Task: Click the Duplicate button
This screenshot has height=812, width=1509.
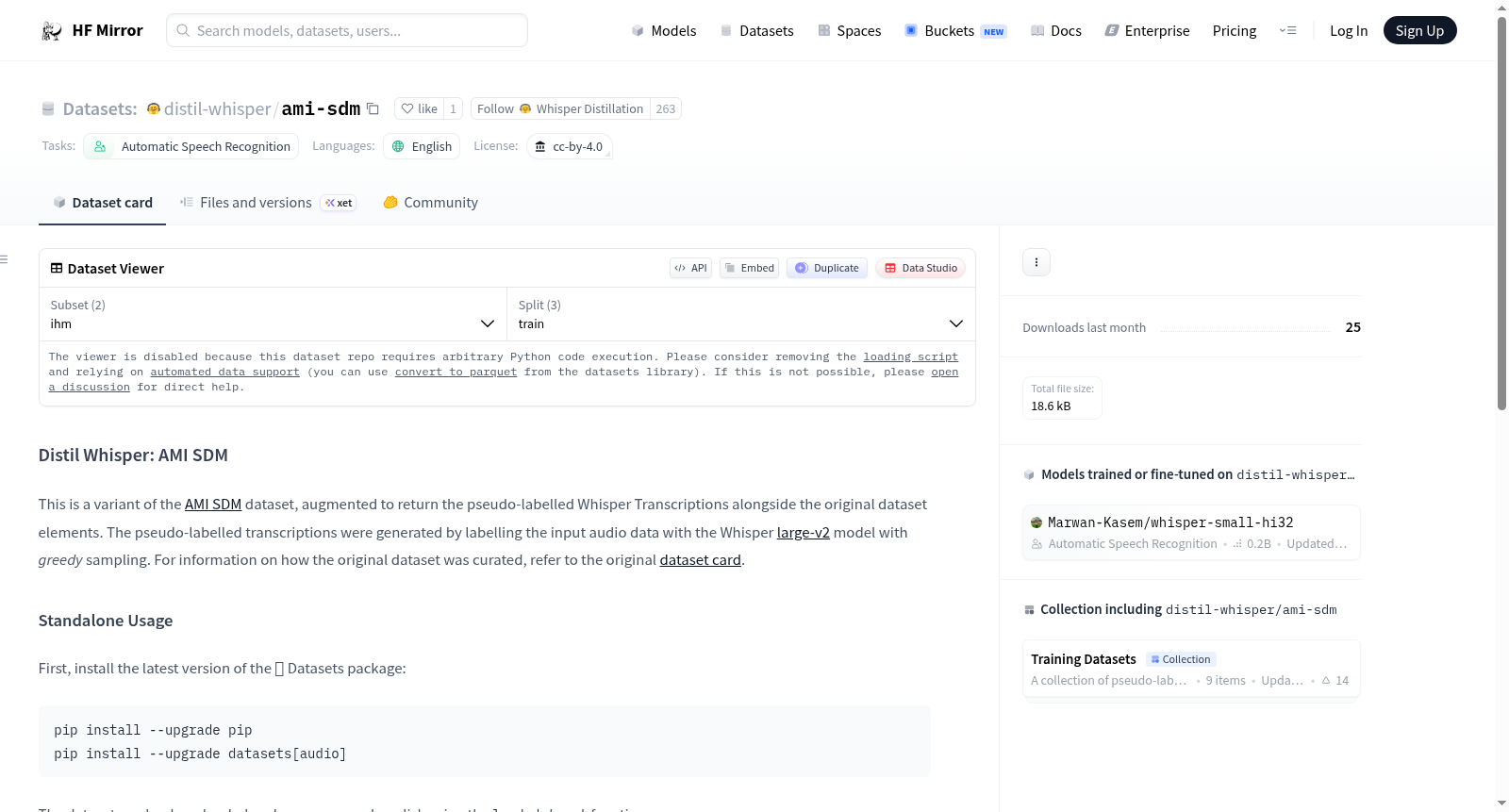Action: coord(826,268)
